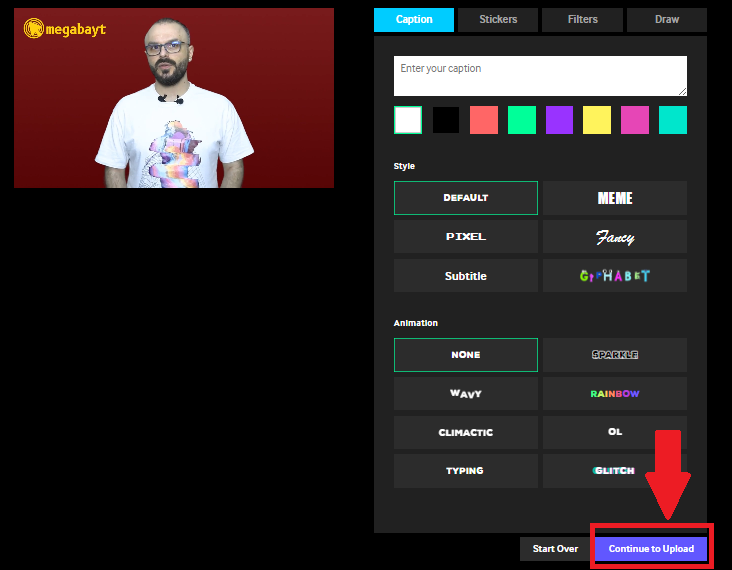Switch to the Stickers tab
Image resolution: width=732 pixels, height=570 pixels.
[x=498, y=19]
